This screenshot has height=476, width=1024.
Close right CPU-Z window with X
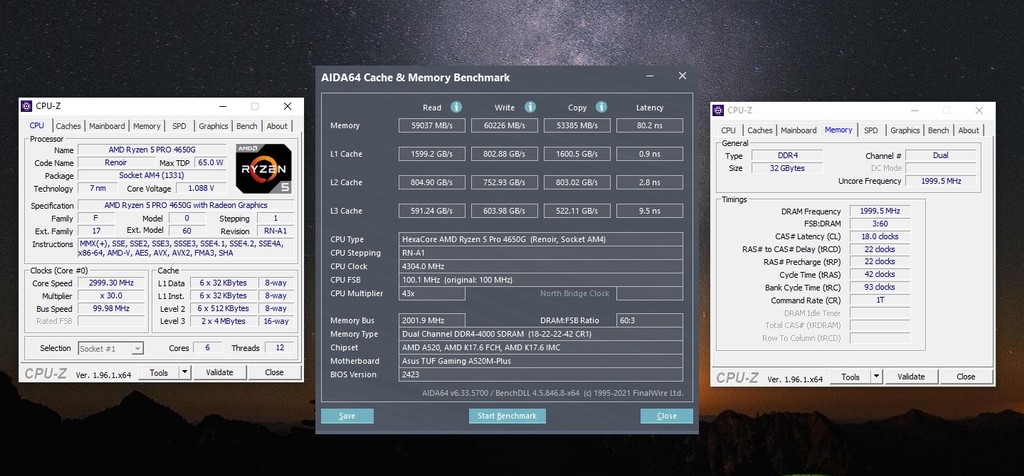click(979, 110)
